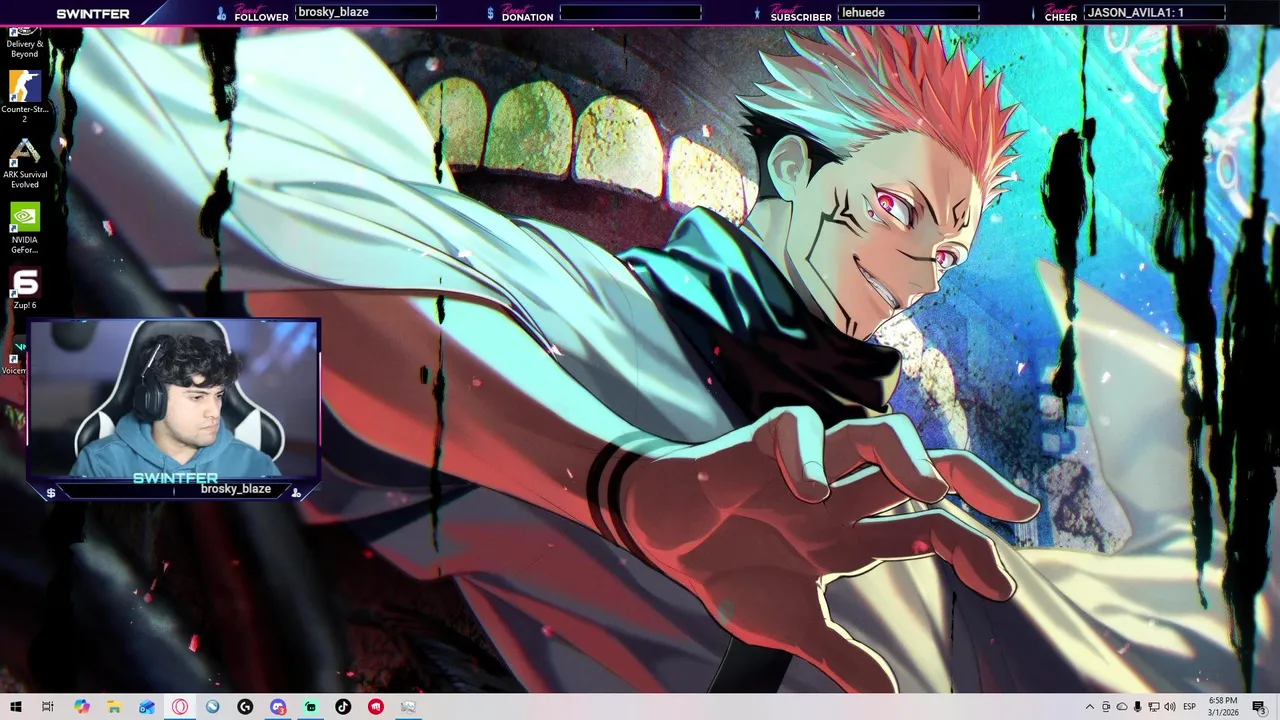
Task: Open Logitech G HUB from the taskbar
Action: tap(245, 707)
